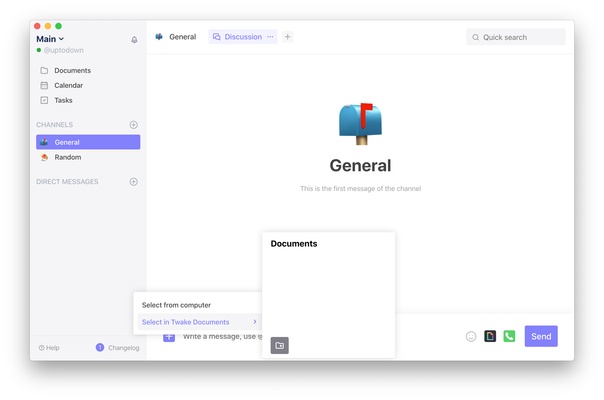604x400 pixels.
Task: Open the emoji picker
Action: (x=471, y=336)
